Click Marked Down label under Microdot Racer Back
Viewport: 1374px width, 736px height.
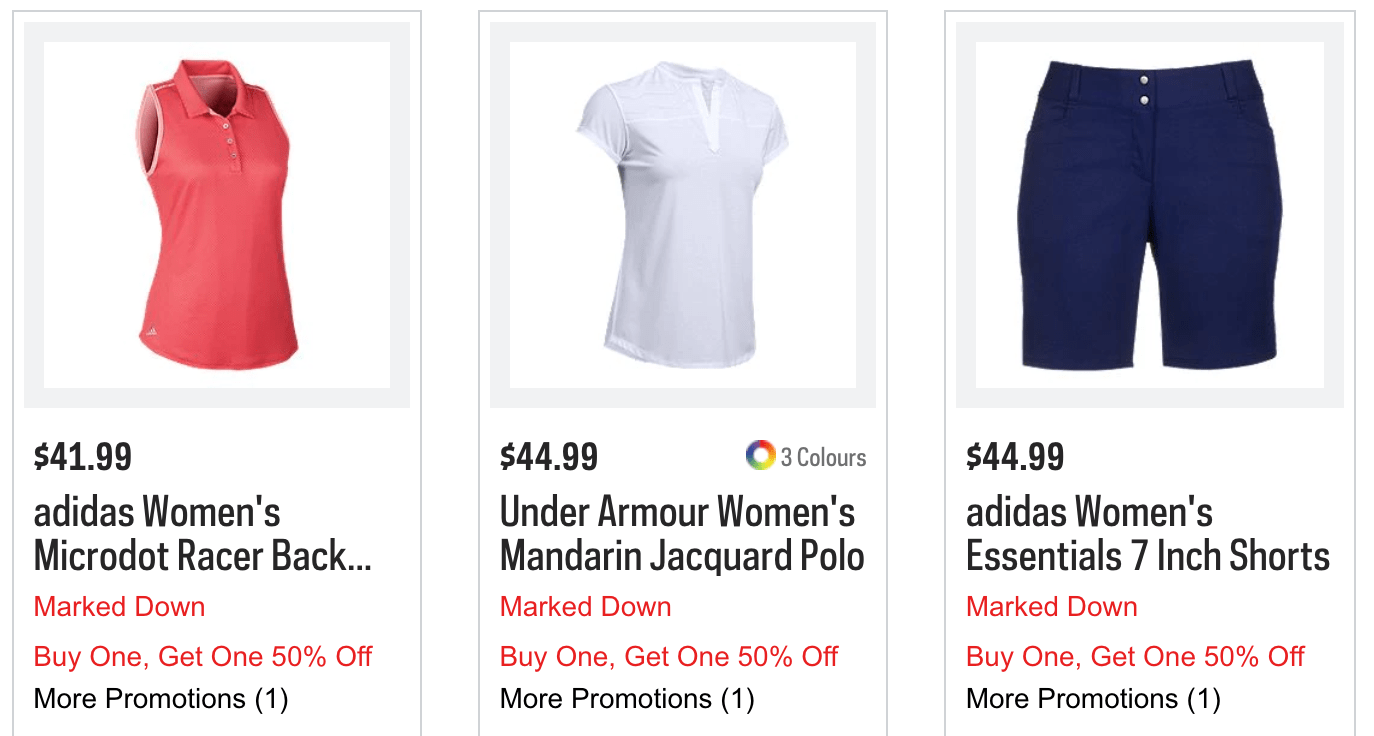(119, 607)
